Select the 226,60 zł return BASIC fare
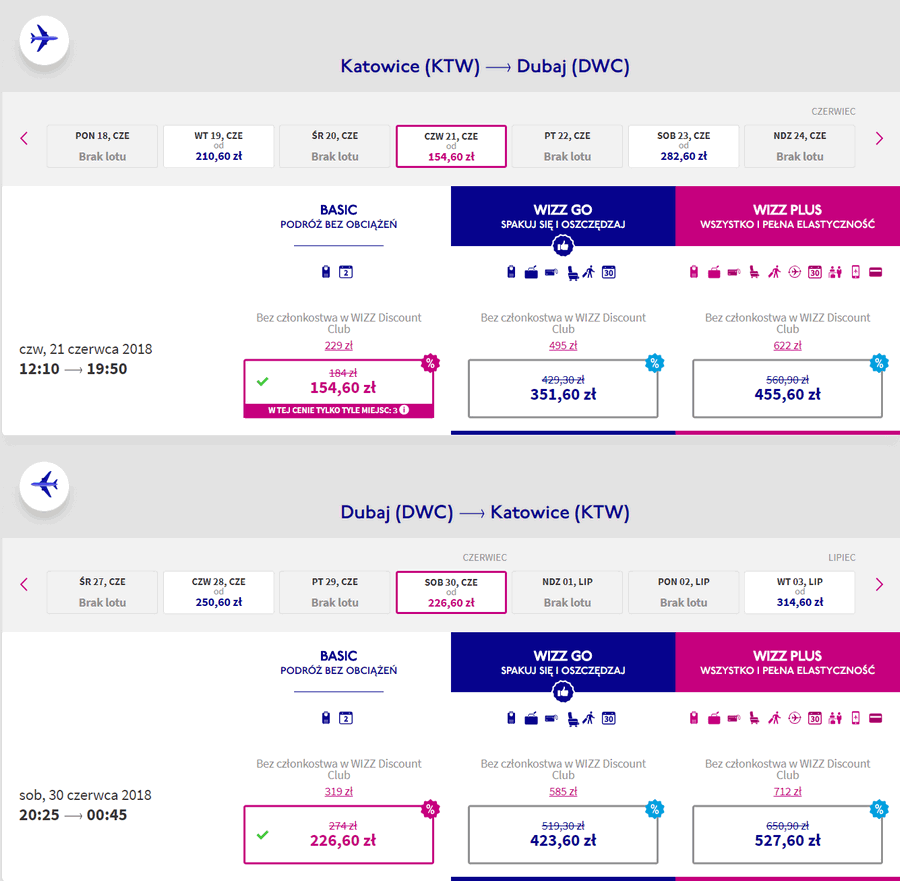The width and height of the screenshot is (900, 881). tap(339, 835)
